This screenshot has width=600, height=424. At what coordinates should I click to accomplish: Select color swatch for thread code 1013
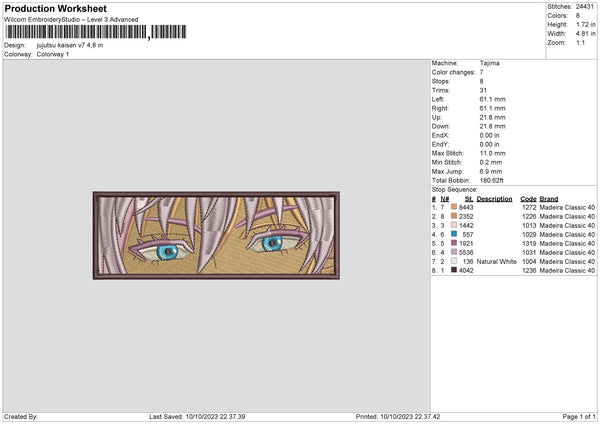(x=454, y=225)
